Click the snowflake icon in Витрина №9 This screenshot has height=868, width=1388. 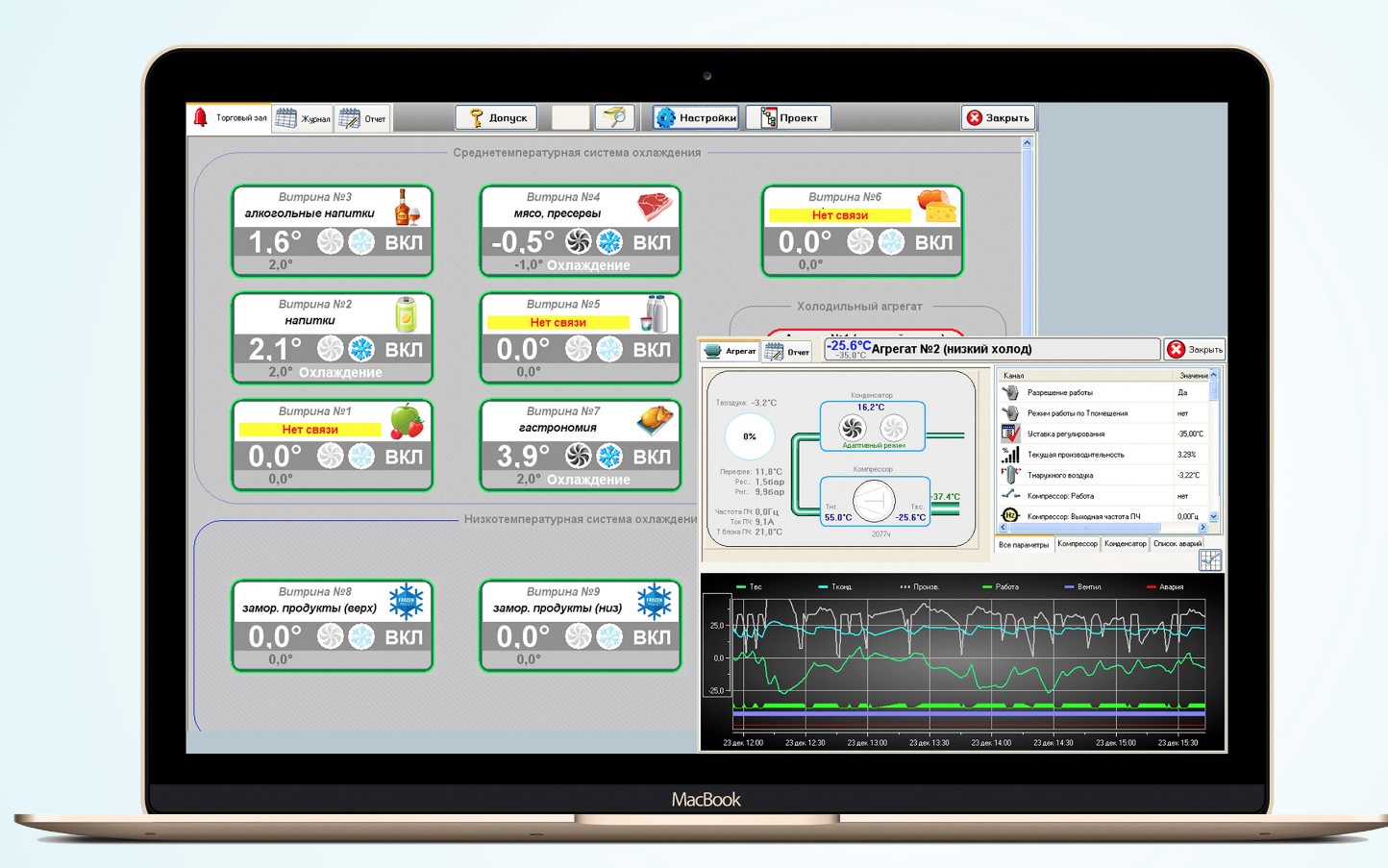(x=609, y=636)
